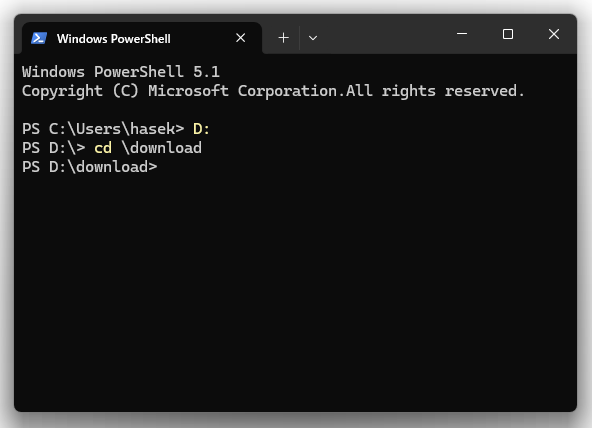Click the blank terminal area below the prompt
The width and height of the screenshot is (592, 428).
(295, 291)
